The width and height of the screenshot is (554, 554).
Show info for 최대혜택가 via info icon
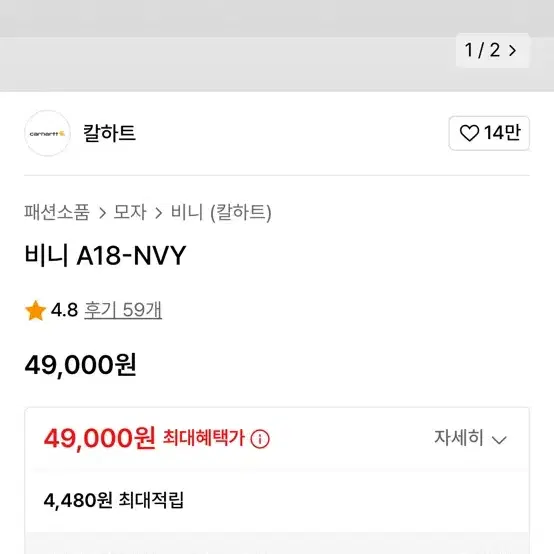click(260, 439)
